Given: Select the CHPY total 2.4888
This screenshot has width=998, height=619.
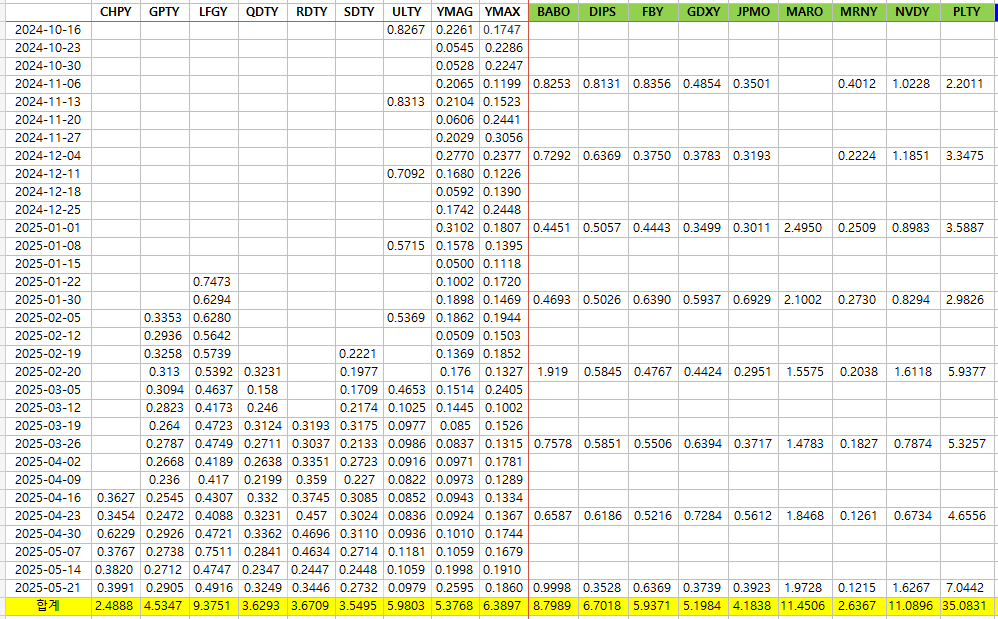Looking at the screenshot, I should [x=115, y=606].
